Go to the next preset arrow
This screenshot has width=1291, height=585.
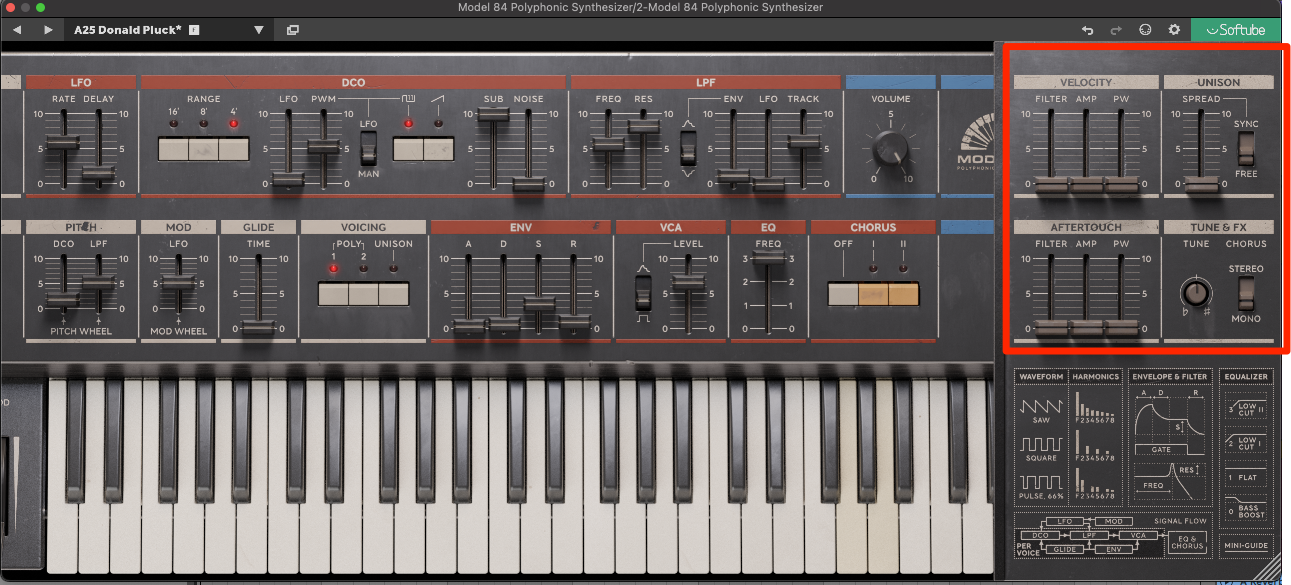48,30
